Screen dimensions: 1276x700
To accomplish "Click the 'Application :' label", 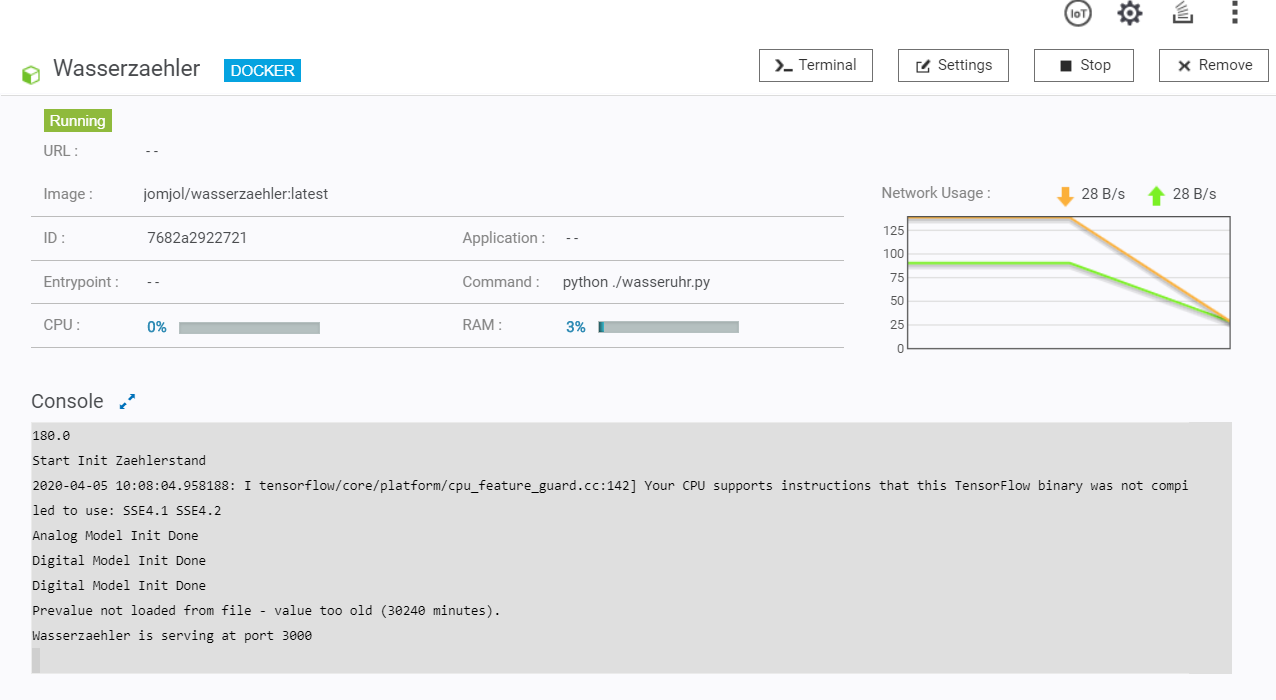I will (x=504, y=238).
